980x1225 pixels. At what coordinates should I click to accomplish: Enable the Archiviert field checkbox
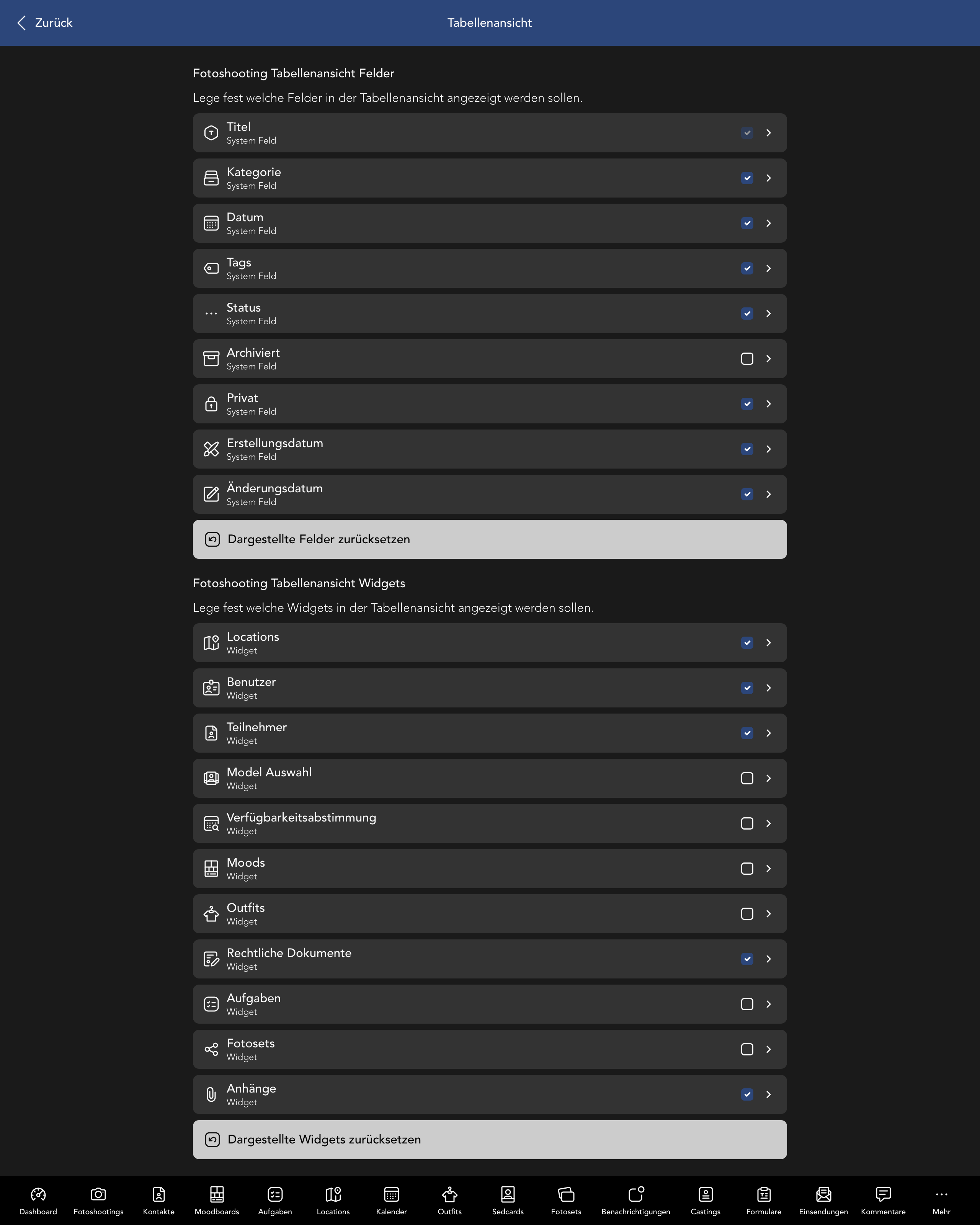tap(747, 359)
